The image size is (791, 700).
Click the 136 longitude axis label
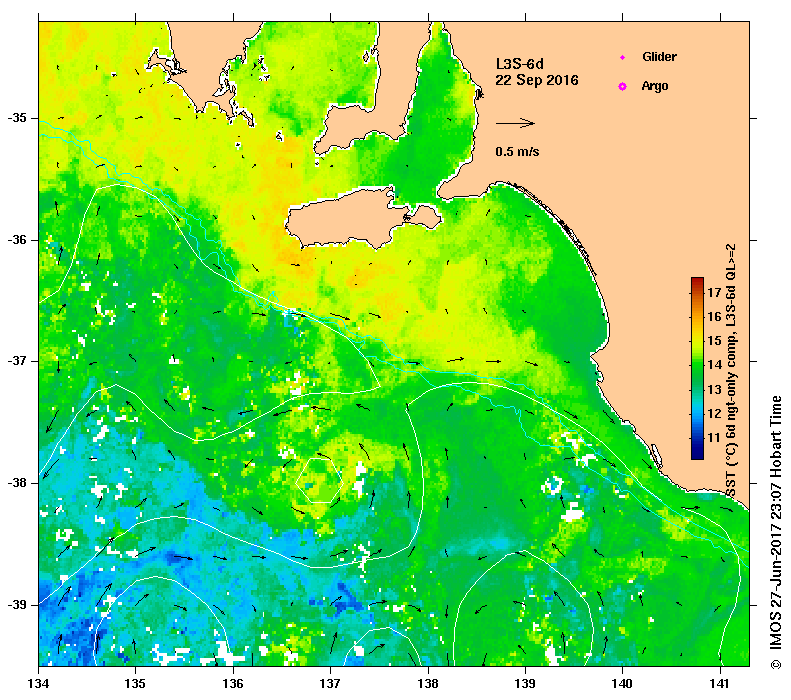[233, 684]
